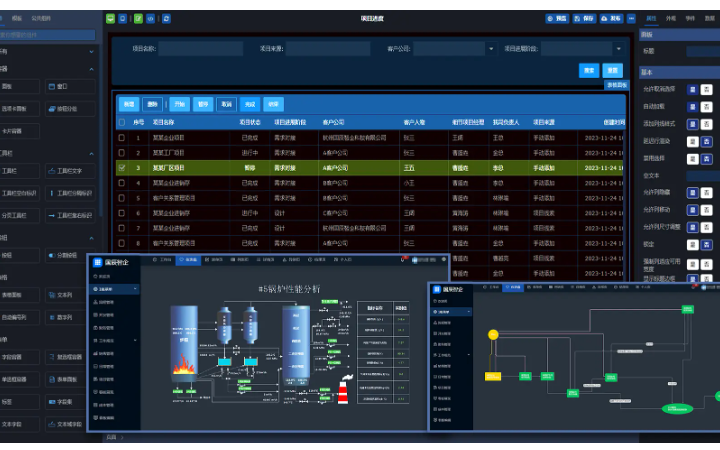720x450 pixels.
Task: Switch to the 数据 tab in right panel
Action: pyautogui.click(x=709, y=18)
